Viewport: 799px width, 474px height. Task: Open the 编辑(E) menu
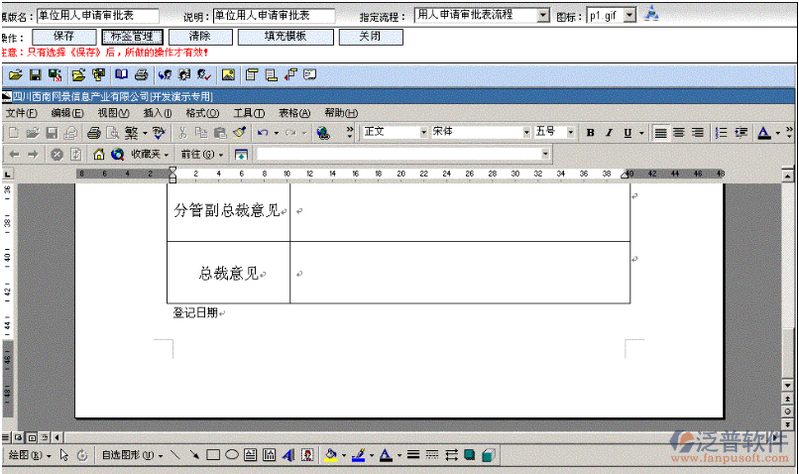pyautogui.click(x=67, y=113)
